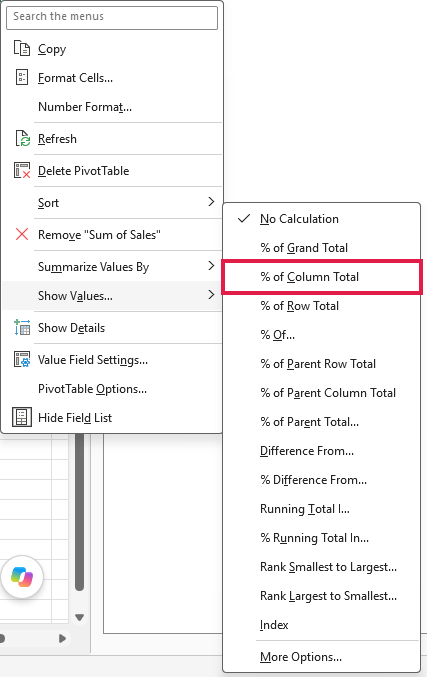
Task: Choose % of Parent Row Total
Action: [318, 364]
